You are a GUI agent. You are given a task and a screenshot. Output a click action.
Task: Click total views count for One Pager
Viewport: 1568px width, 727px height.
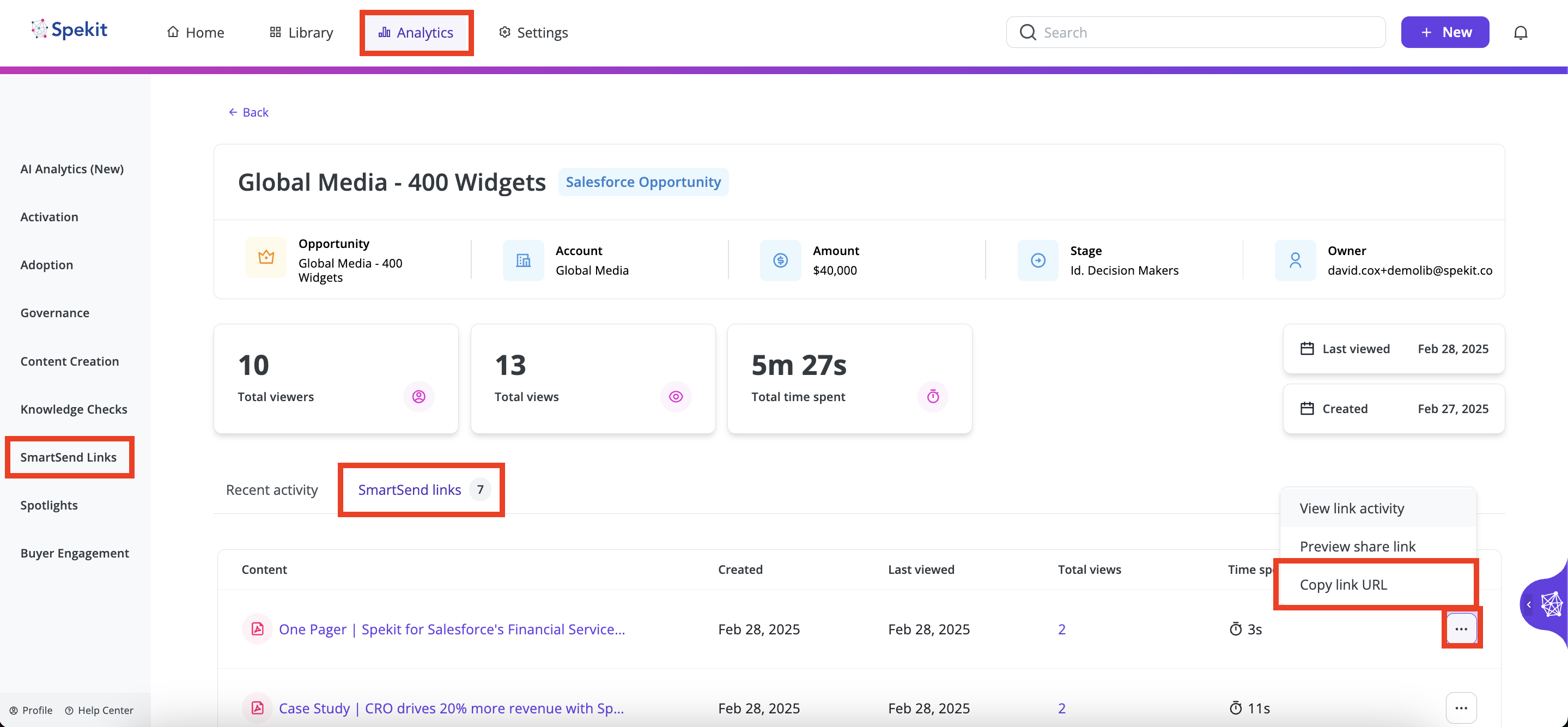click(x=1061, y=629)
